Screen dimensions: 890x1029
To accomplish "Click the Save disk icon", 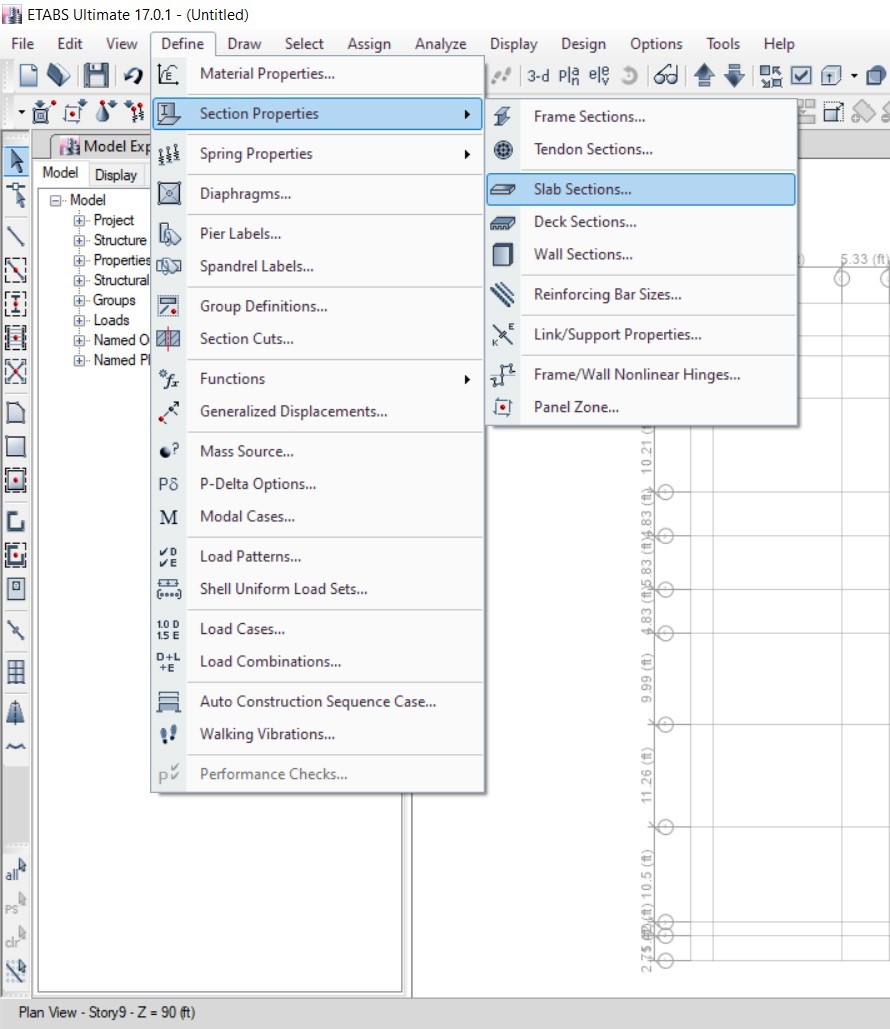I will 95,76.
